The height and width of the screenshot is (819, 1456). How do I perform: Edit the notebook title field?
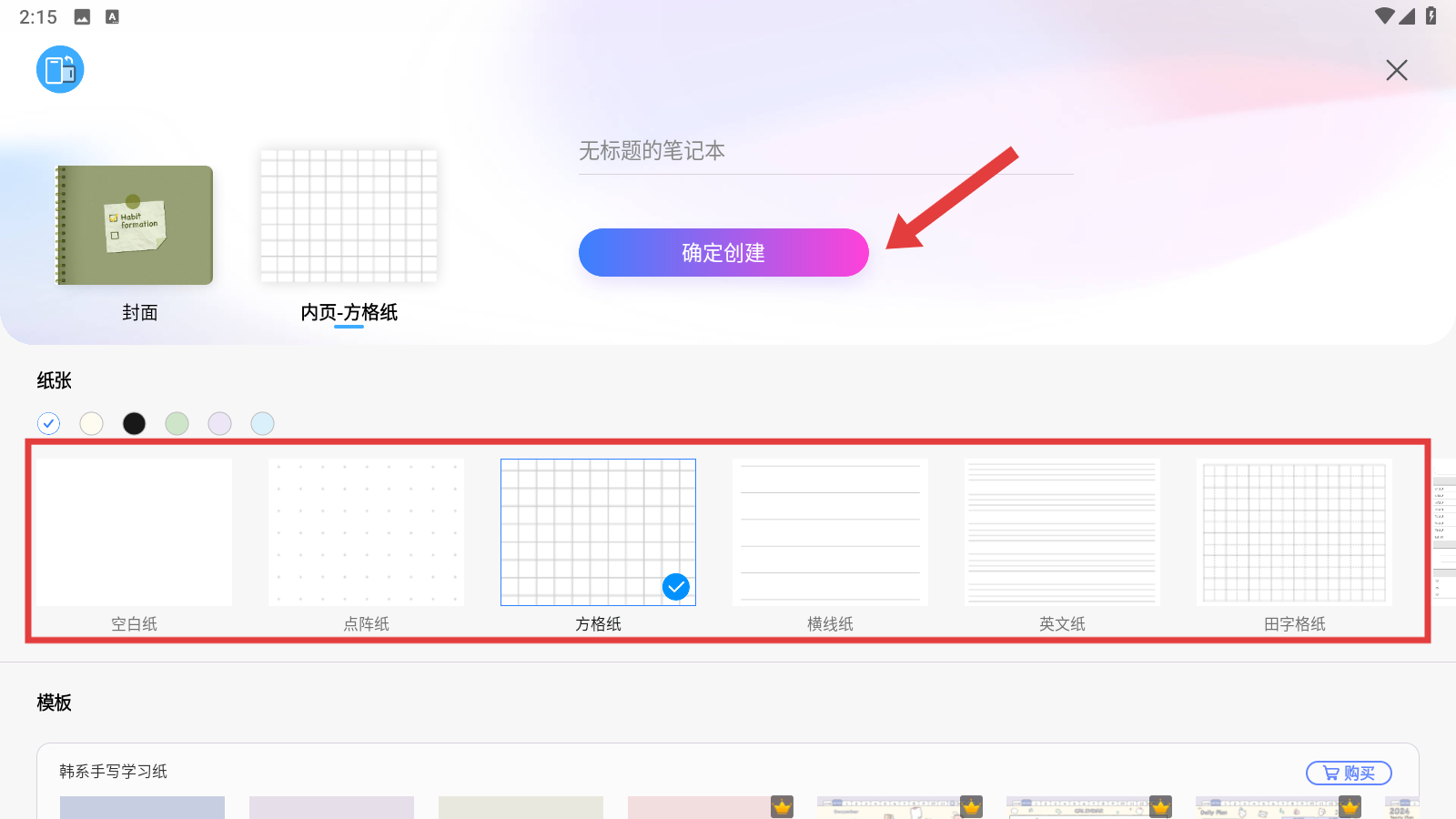(824, 151)
